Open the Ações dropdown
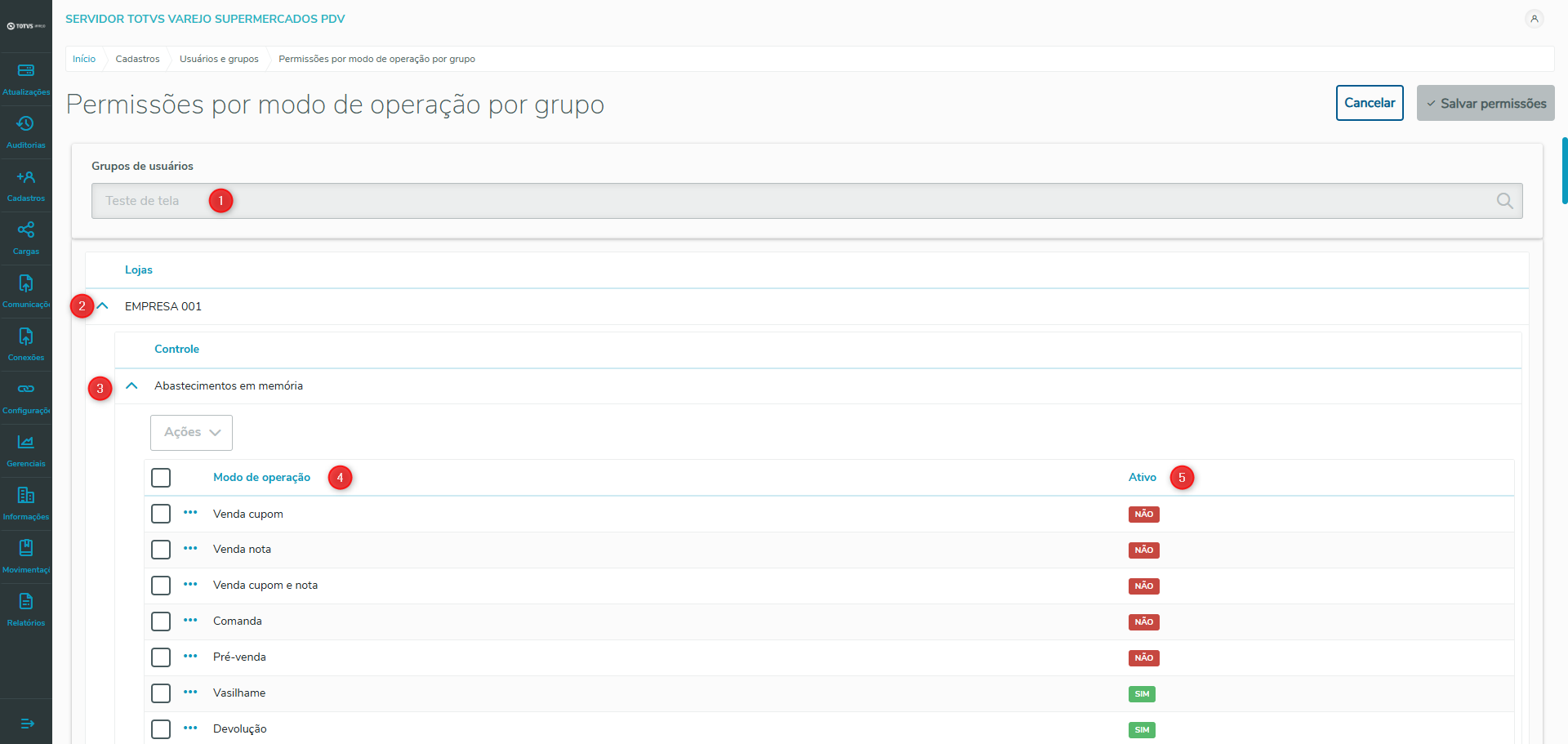The height and width of the screenshot is (744, 1568). (191, 433)
